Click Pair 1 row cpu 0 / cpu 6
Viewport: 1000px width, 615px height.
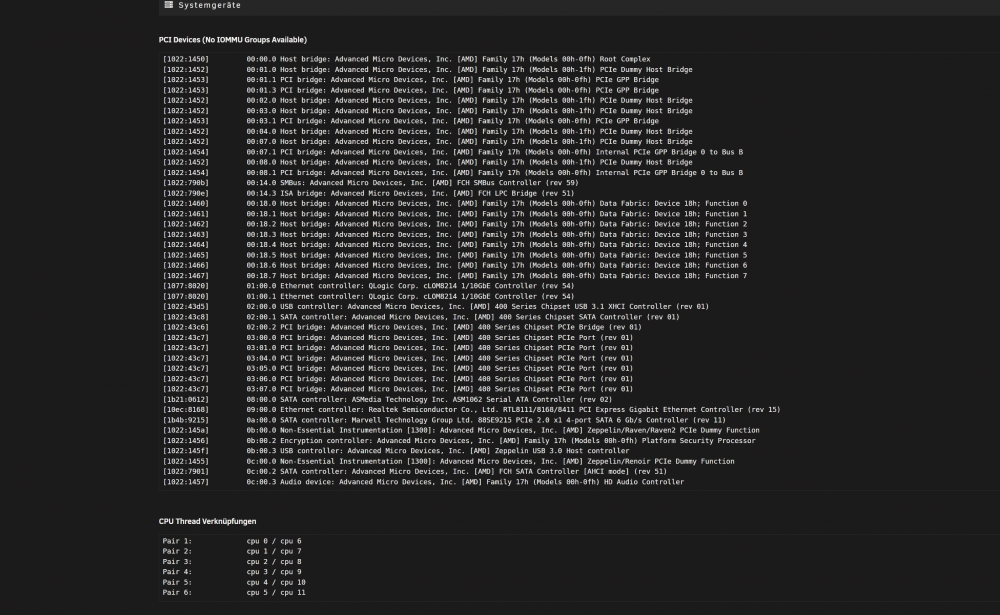[x=232, y=541]
